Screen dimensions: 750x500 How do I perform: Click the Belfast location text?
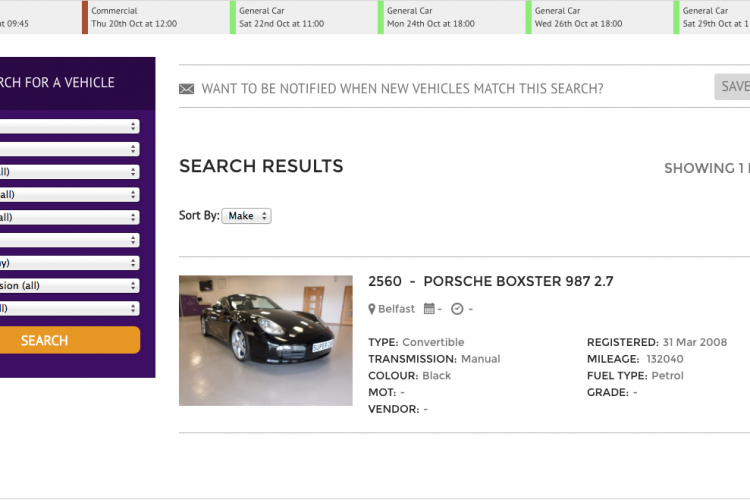pyautogui.click(x=396, y=309)
